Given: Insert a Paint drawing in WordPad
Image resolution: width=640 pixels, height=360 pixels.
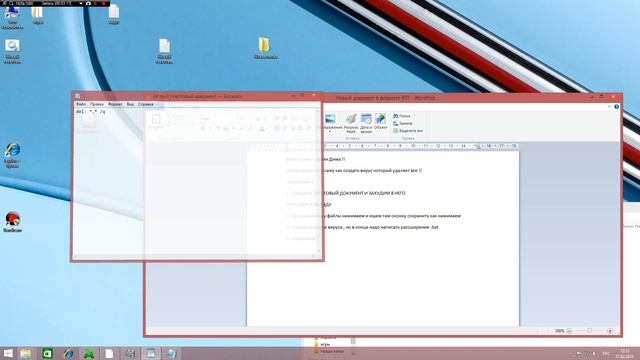Looking at the screenshot, I should pos(351,123).
